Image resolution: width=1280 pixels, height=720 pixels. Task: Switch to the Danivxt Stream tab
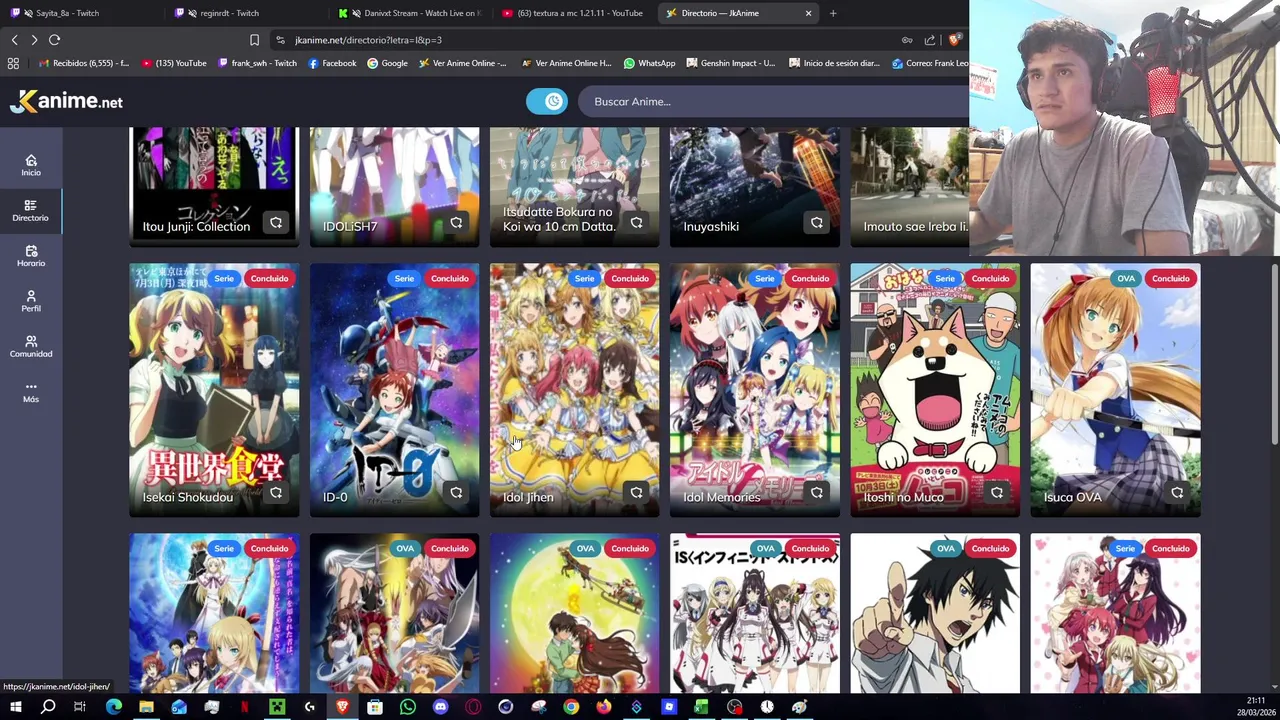pyautogui.click(x=410, y=13)
